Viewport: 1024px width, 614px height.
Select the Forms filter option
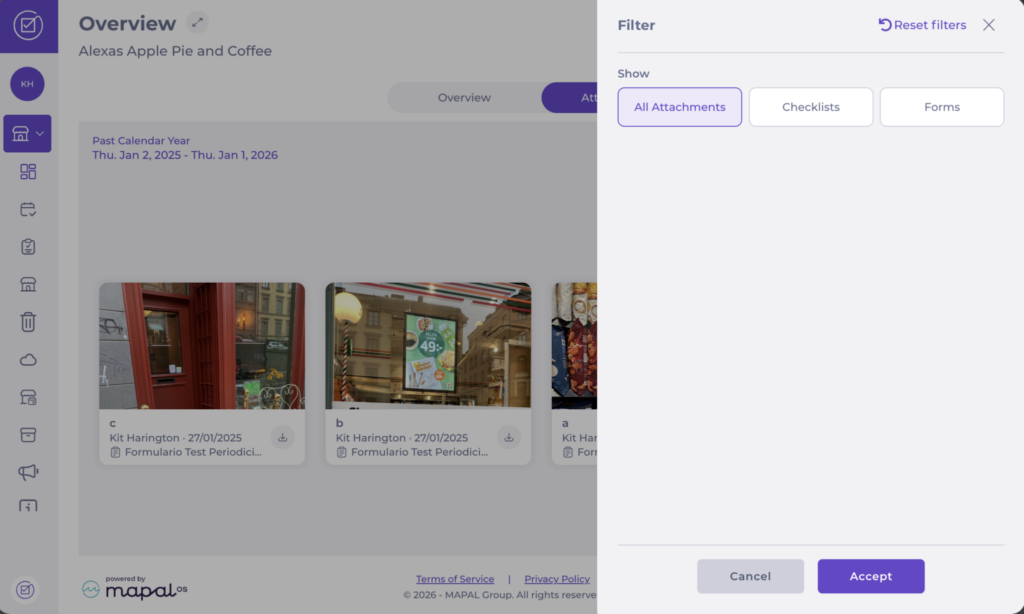[x=942, y=107]
